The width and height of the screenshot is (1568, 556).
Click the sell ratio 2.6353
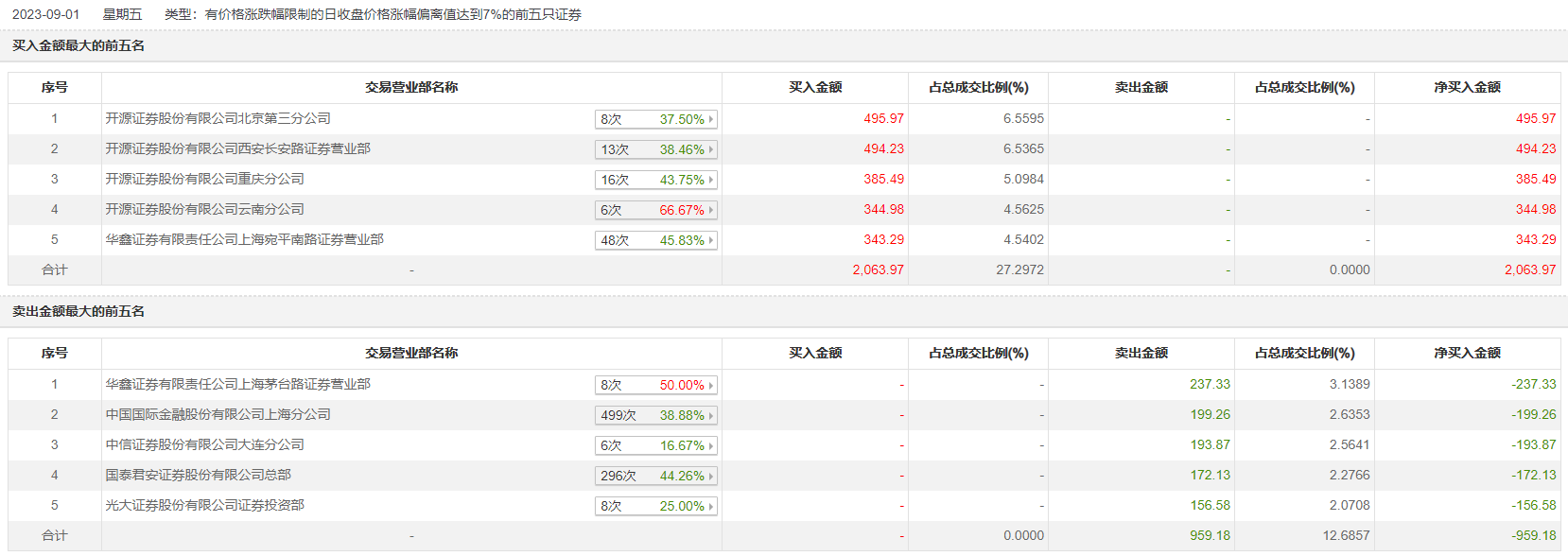[1350, 414]
